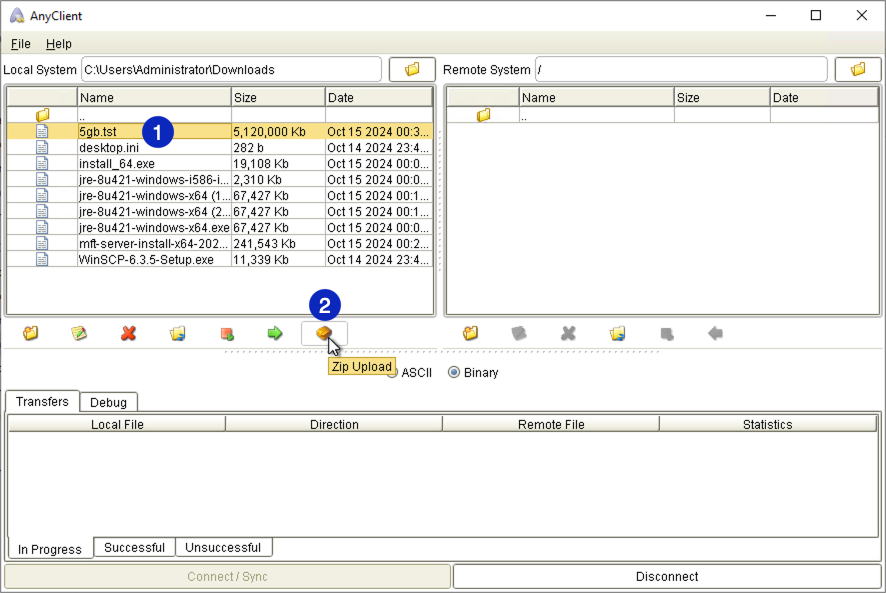Click the green upload arrow icon

[275, 333]
